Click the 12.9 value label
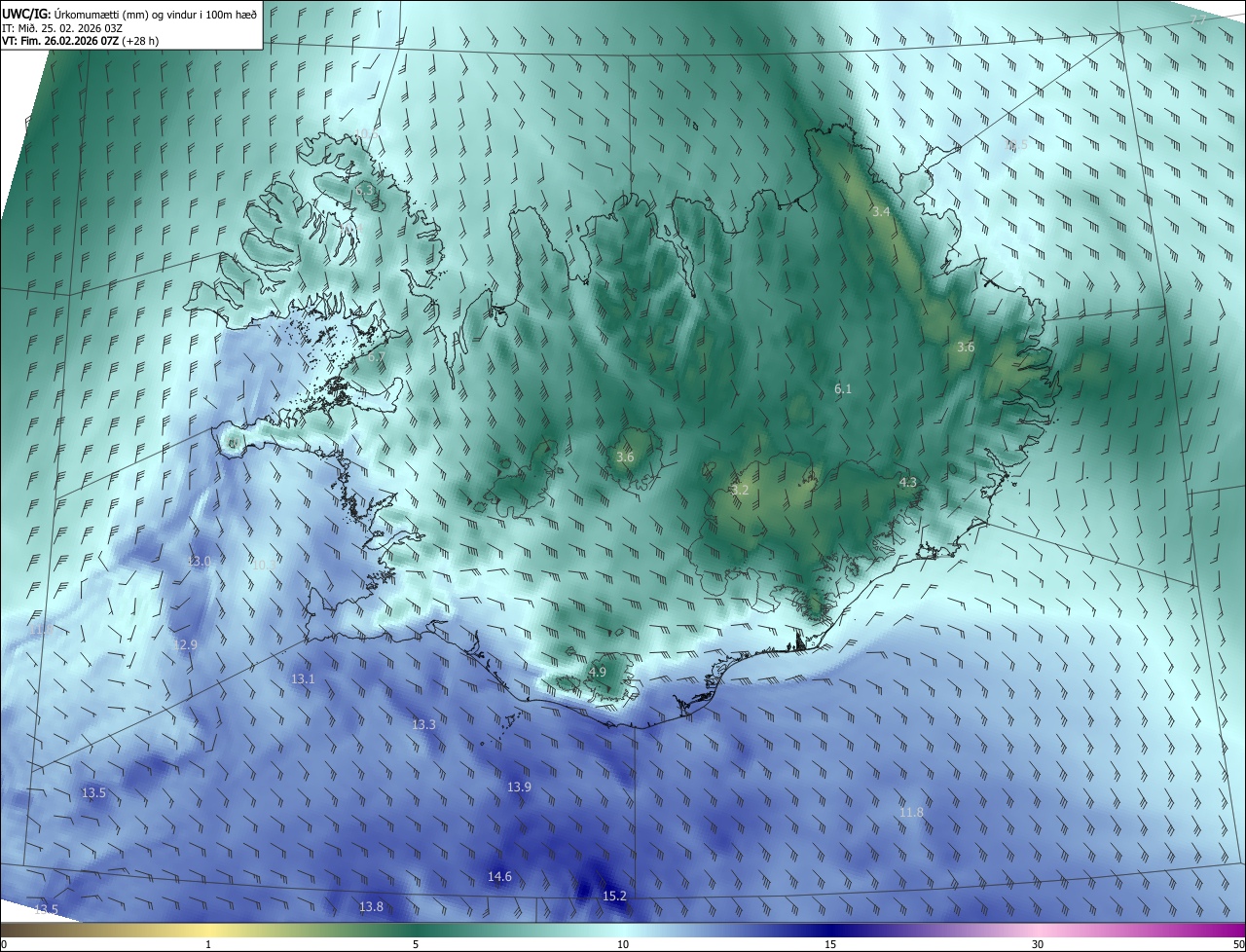This screenshot has height=952, width=1246. pos(185,645)
